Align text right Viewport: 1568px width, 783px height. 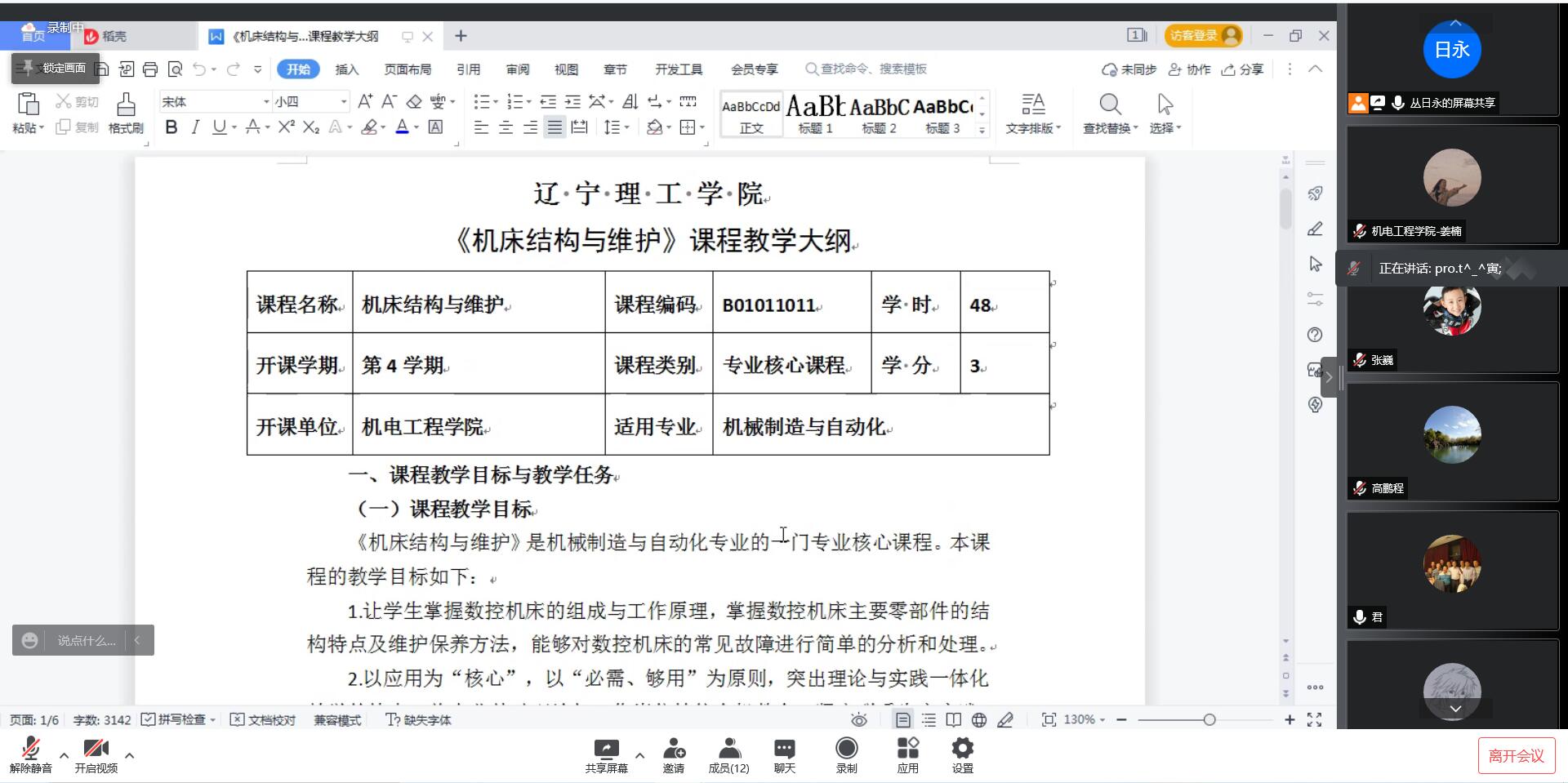(x=530, y=127)
